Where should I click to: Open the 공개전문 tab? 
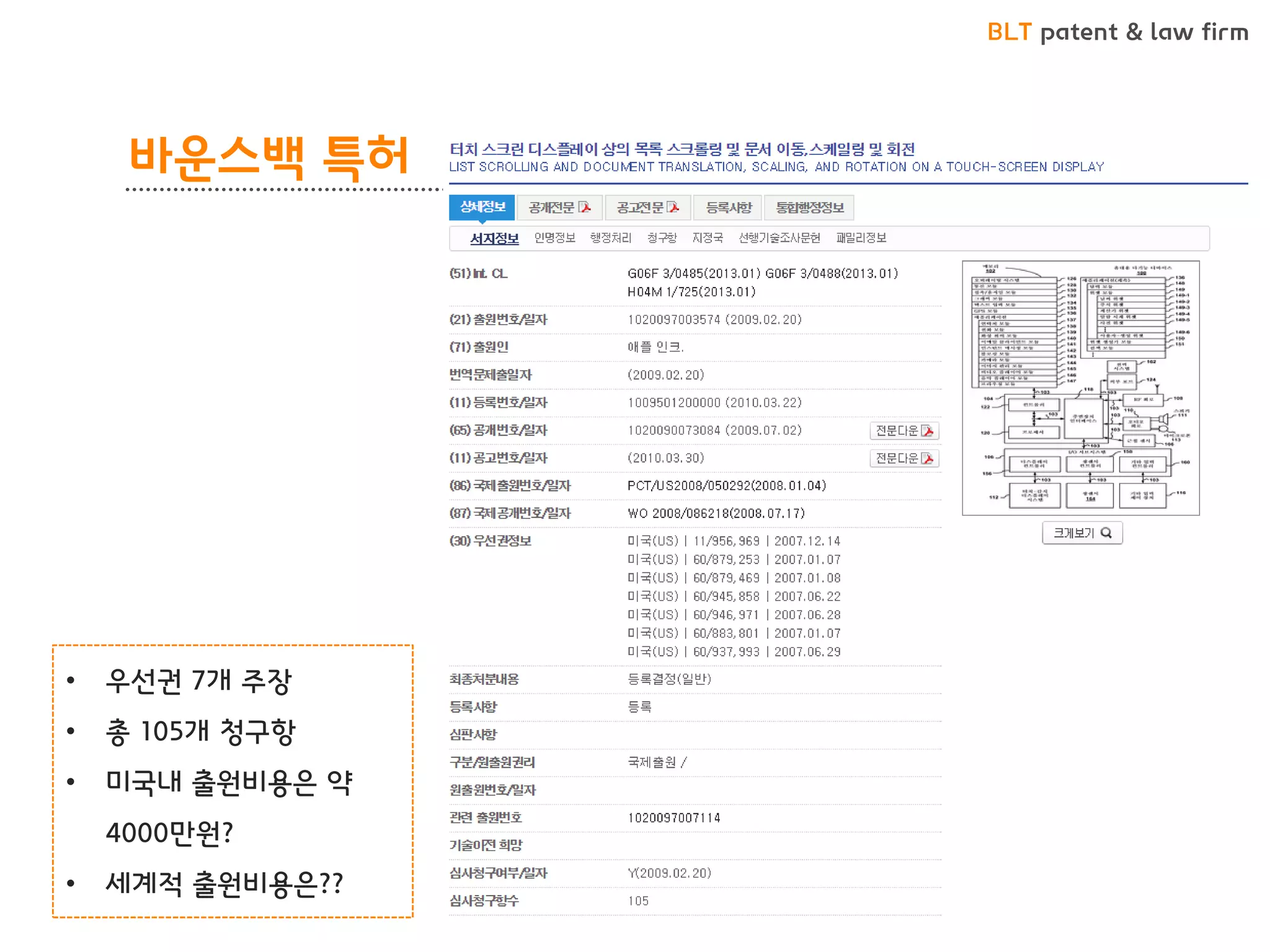tap(559, 208)
